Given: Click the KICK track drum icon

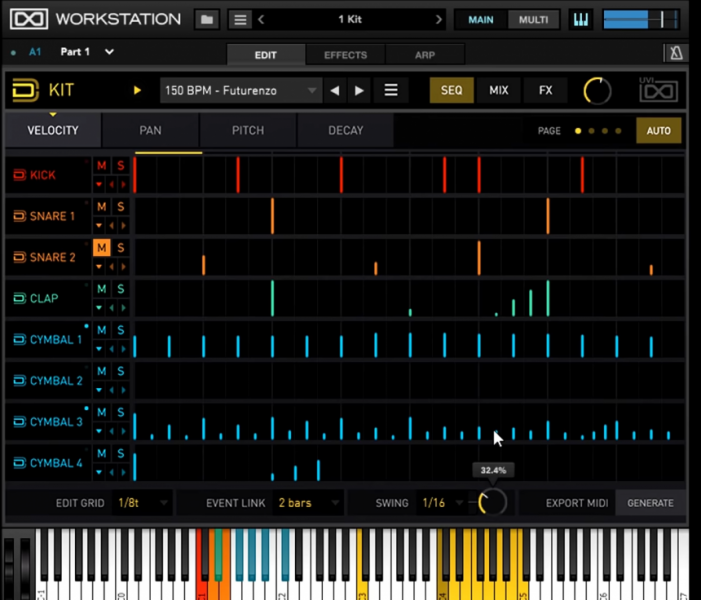Looking at the screenshot, I should tap(19, 175).
